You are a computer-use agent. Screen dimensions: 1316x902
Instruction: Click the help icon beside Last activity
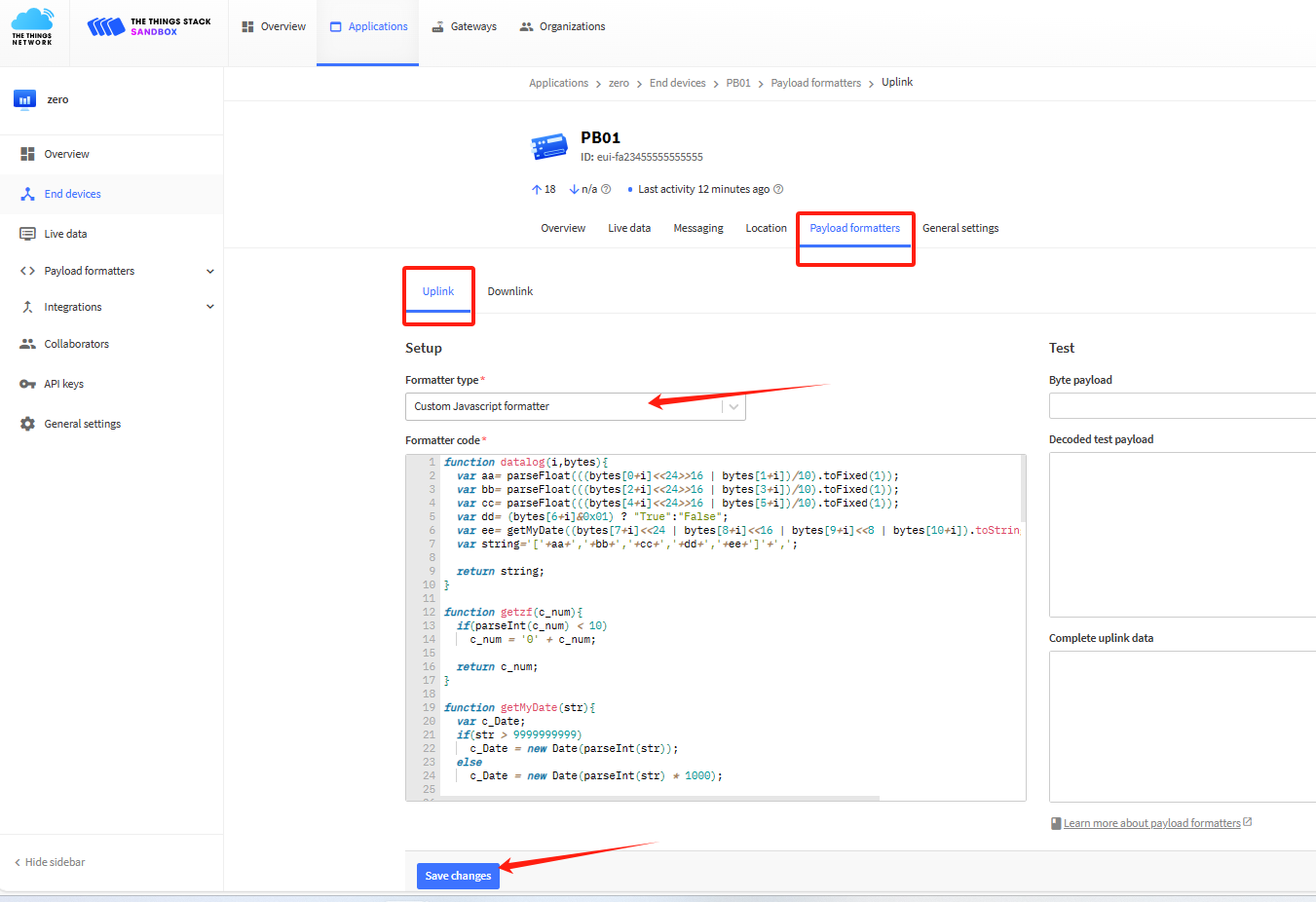pyautogui.click(x=778, y=189)
